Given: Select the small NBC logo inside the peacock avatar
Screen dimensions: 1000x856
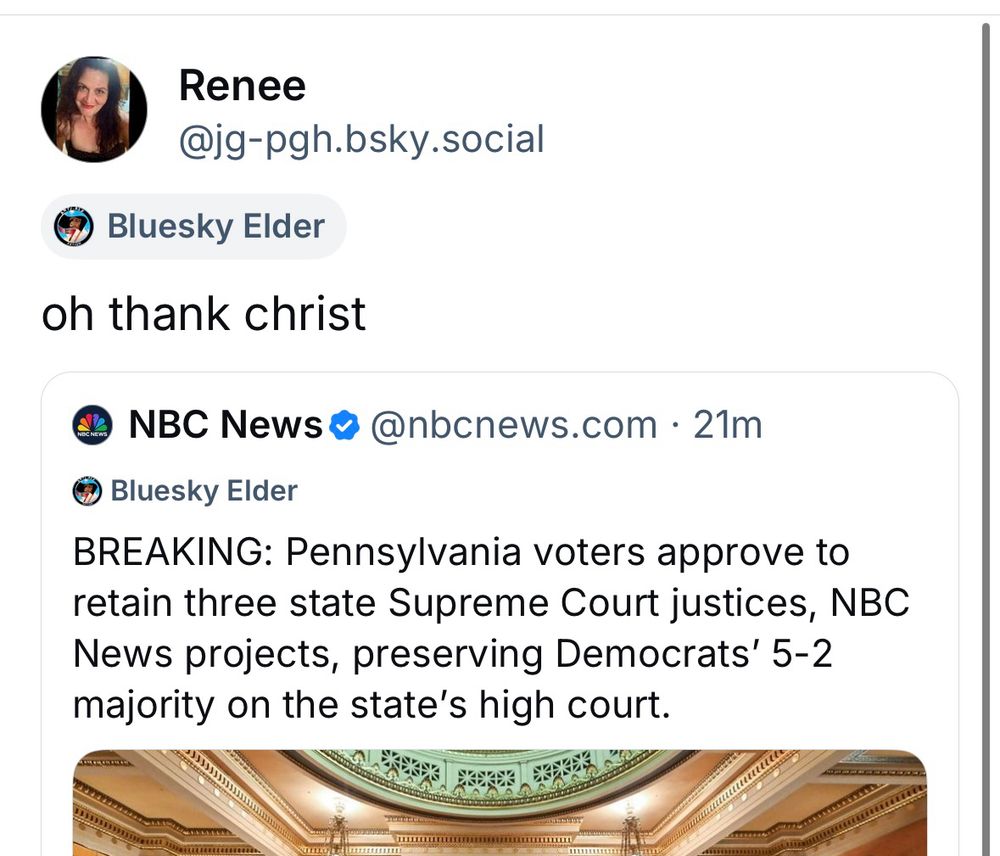Looking at the screenshot, I should tap(91, 433).
